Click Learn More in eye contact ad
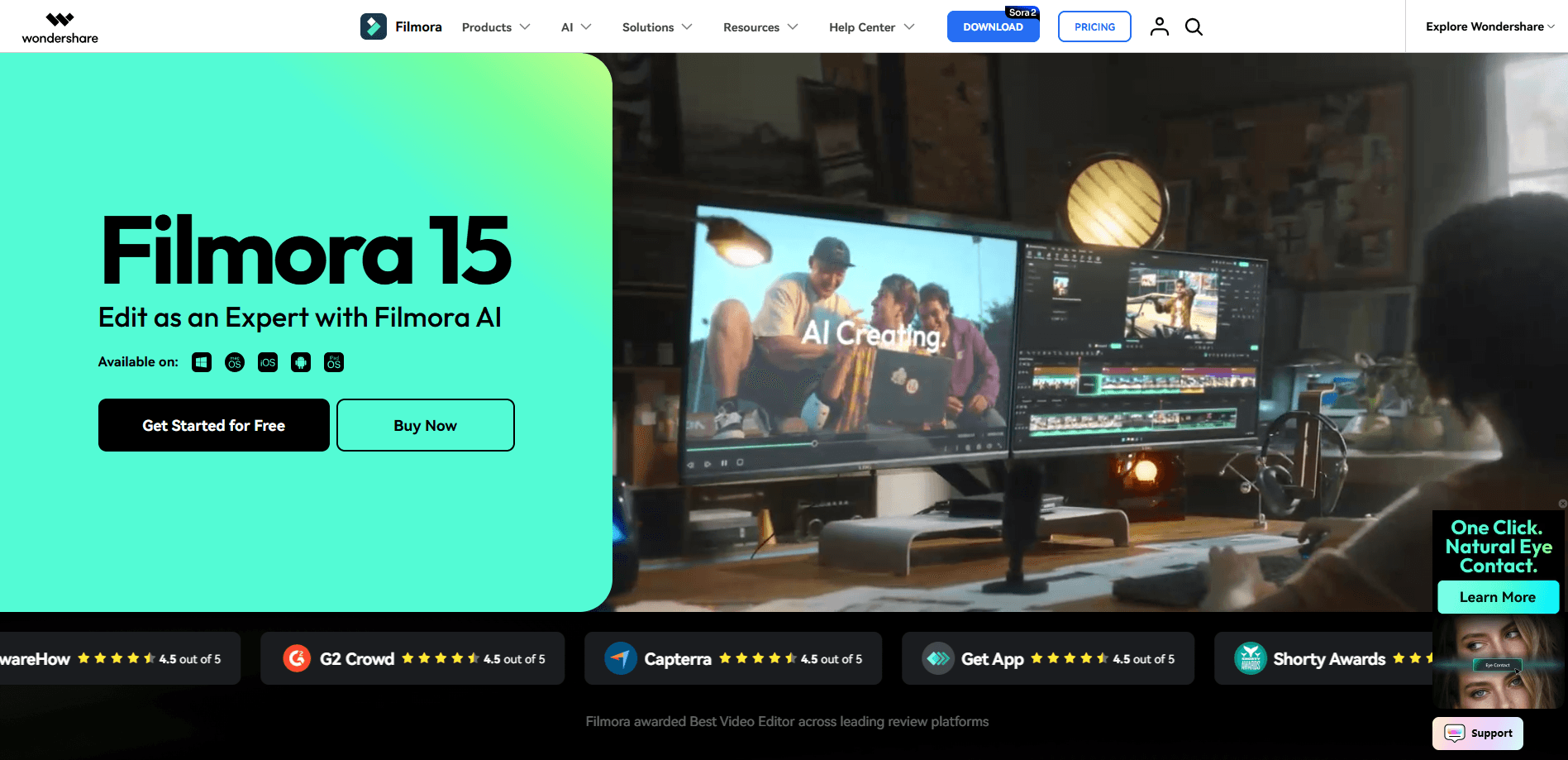This screenshot has width=1568, height=760. tap(1498, 597)
